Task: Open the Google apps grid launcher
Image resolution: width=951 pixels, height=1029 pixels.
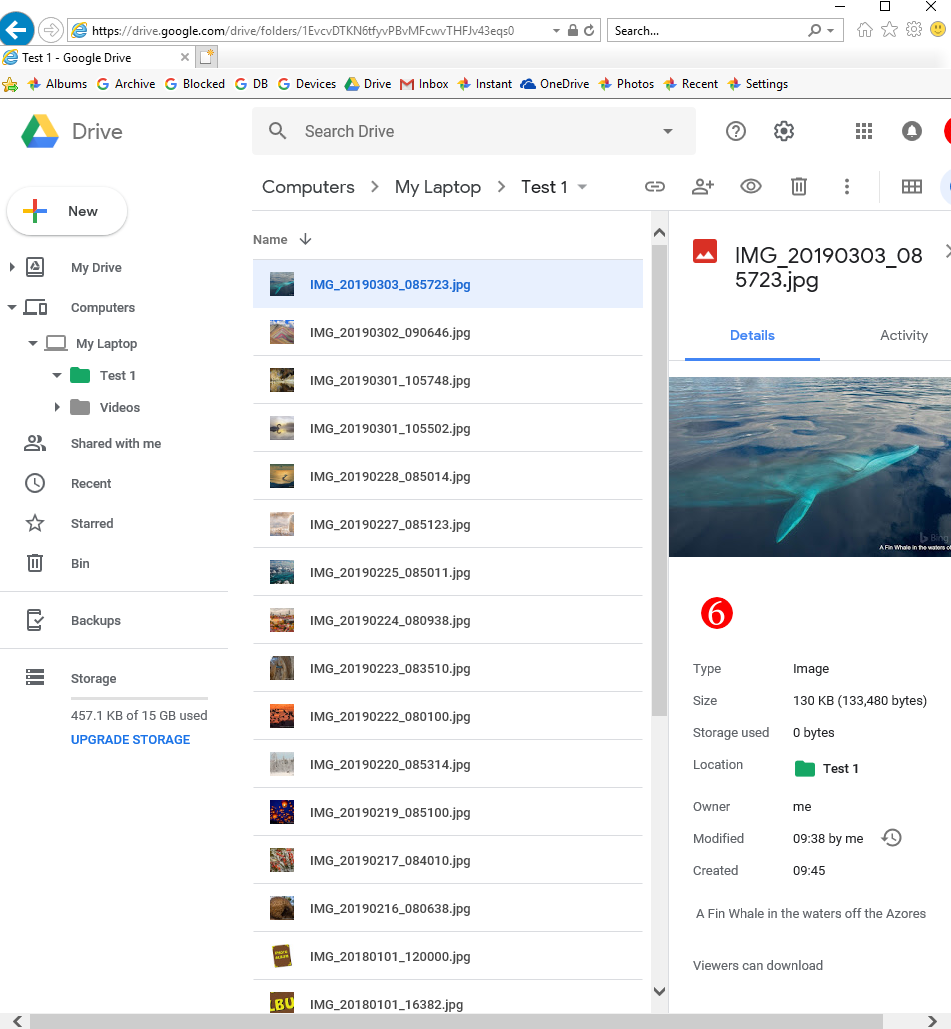Action: (x=864, y=131)
